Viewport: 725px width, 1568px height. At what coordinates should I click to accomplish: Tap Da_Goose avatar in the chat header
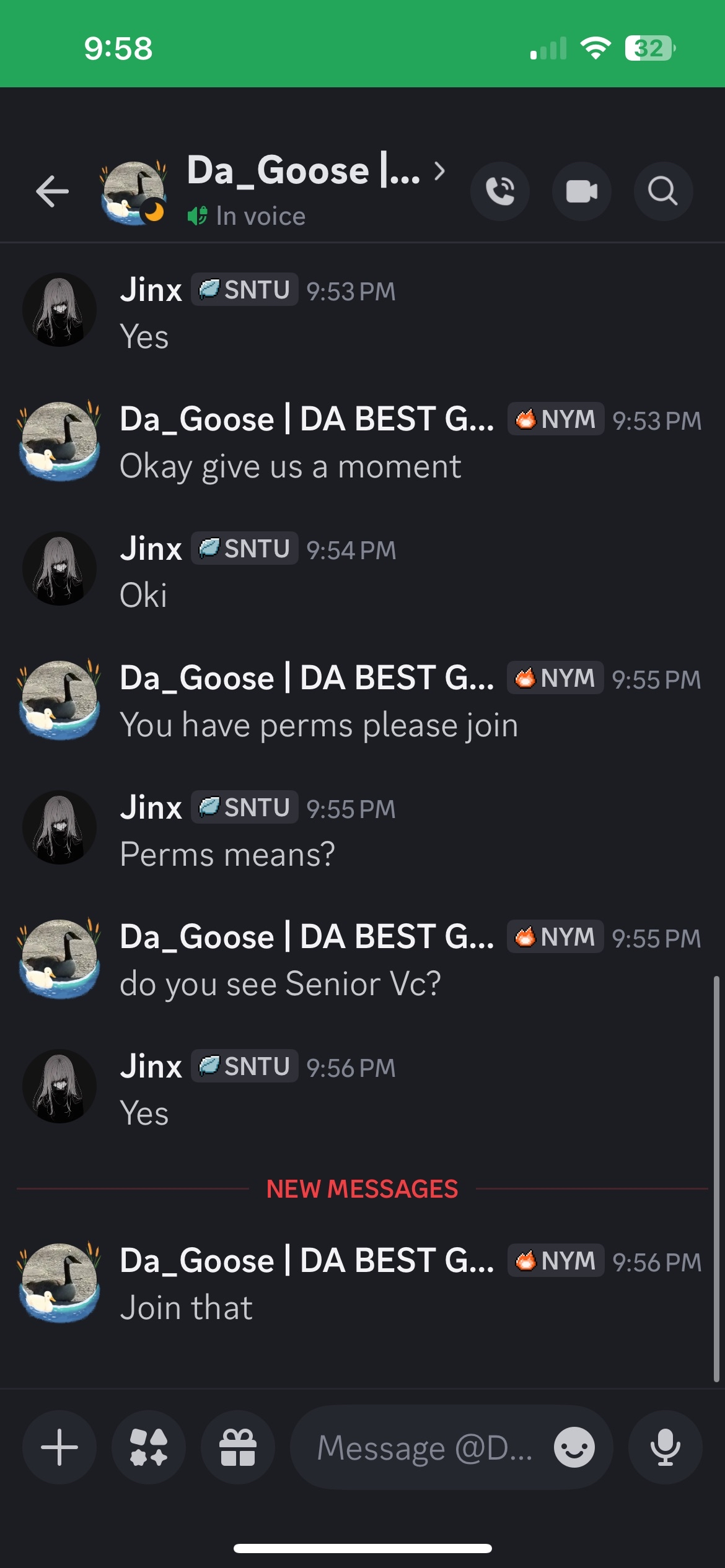(134, 192)
